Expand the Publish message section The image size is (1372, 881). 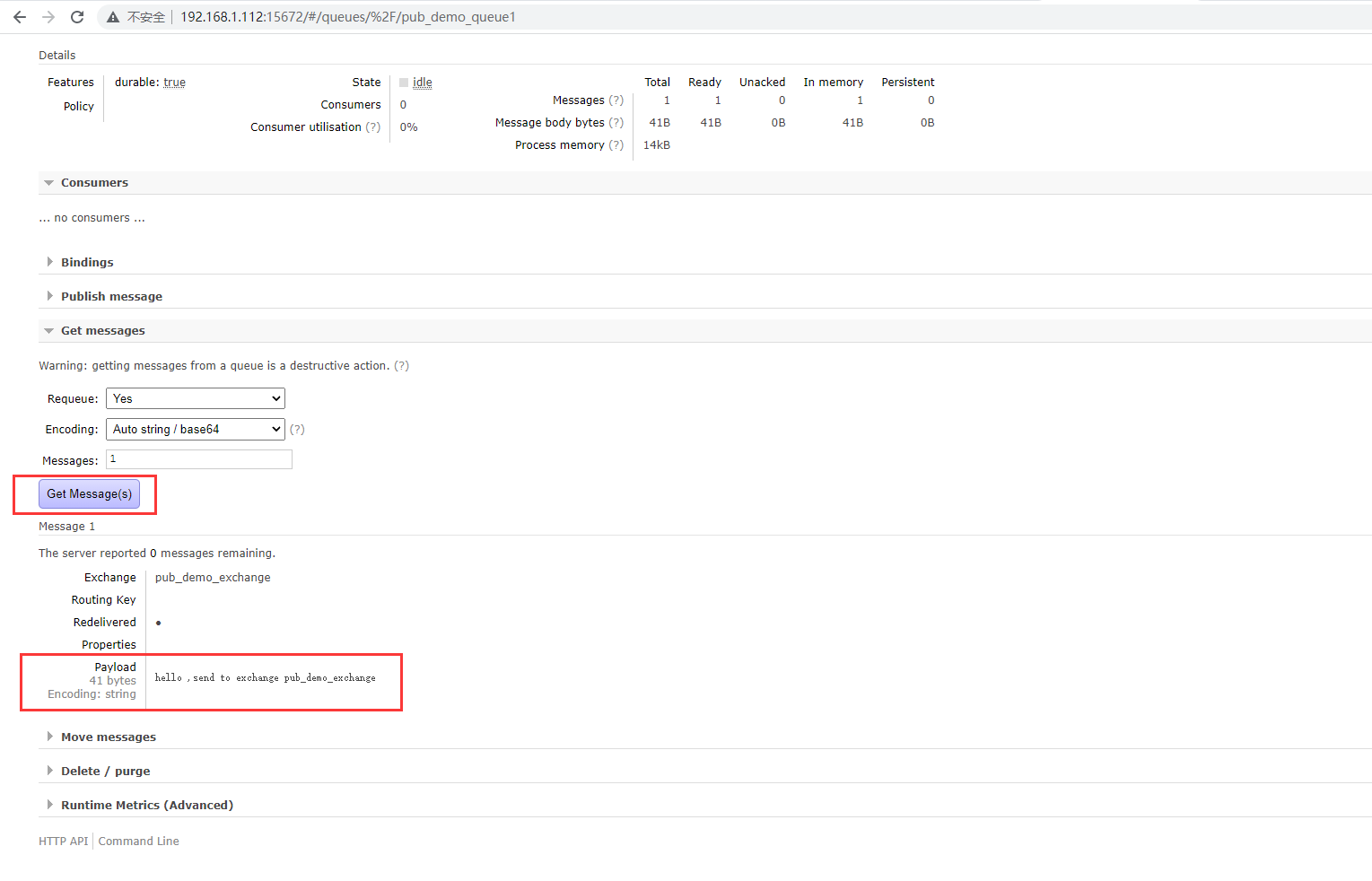[x=103, y=296]
